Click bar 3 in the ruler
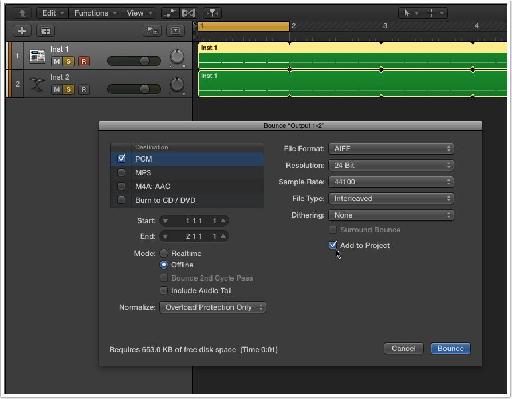Screen dimensions: 512x399 click(385, 26)
